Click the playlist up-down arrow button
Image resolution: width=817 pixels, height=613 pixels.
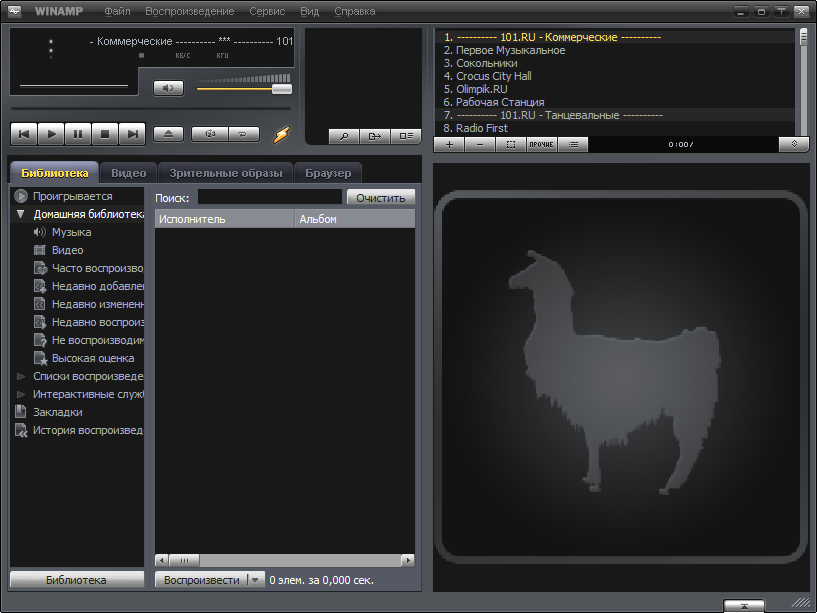pyautogui.click(x=794, y=144)
